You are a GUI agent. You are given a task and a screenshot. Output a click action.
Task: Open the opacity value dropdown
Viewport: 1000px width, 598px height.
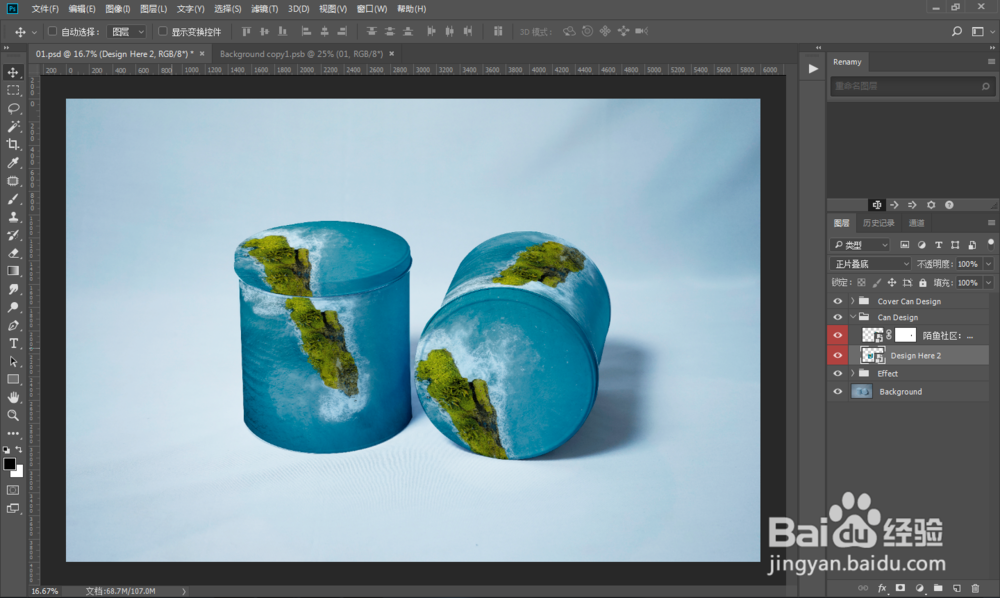click(x=989, y=264)
